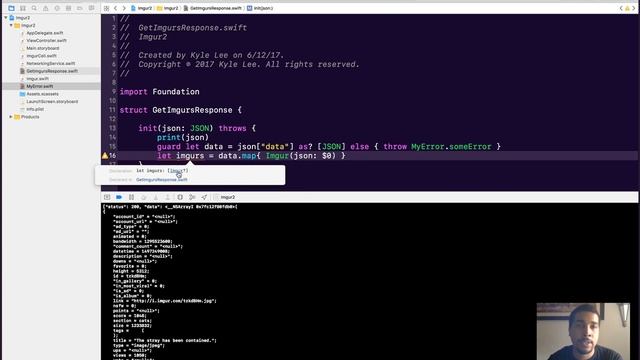Click Imgur2 project in jump bar
This screenshot has height=360, width=640.
(141, 8)
